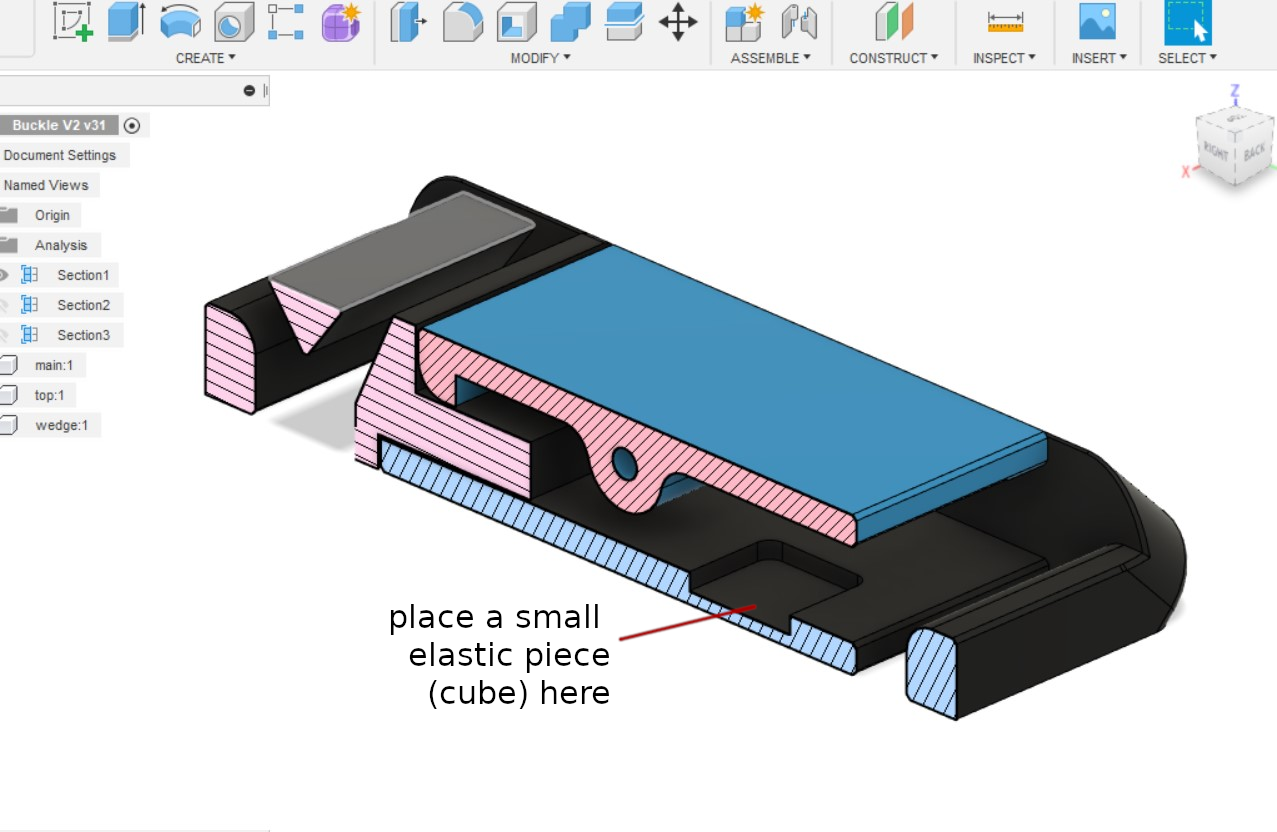Click the ViewCube RIGHT face
The width and height of the screenshot is (1277, 832).
[x=1217, y=152]
